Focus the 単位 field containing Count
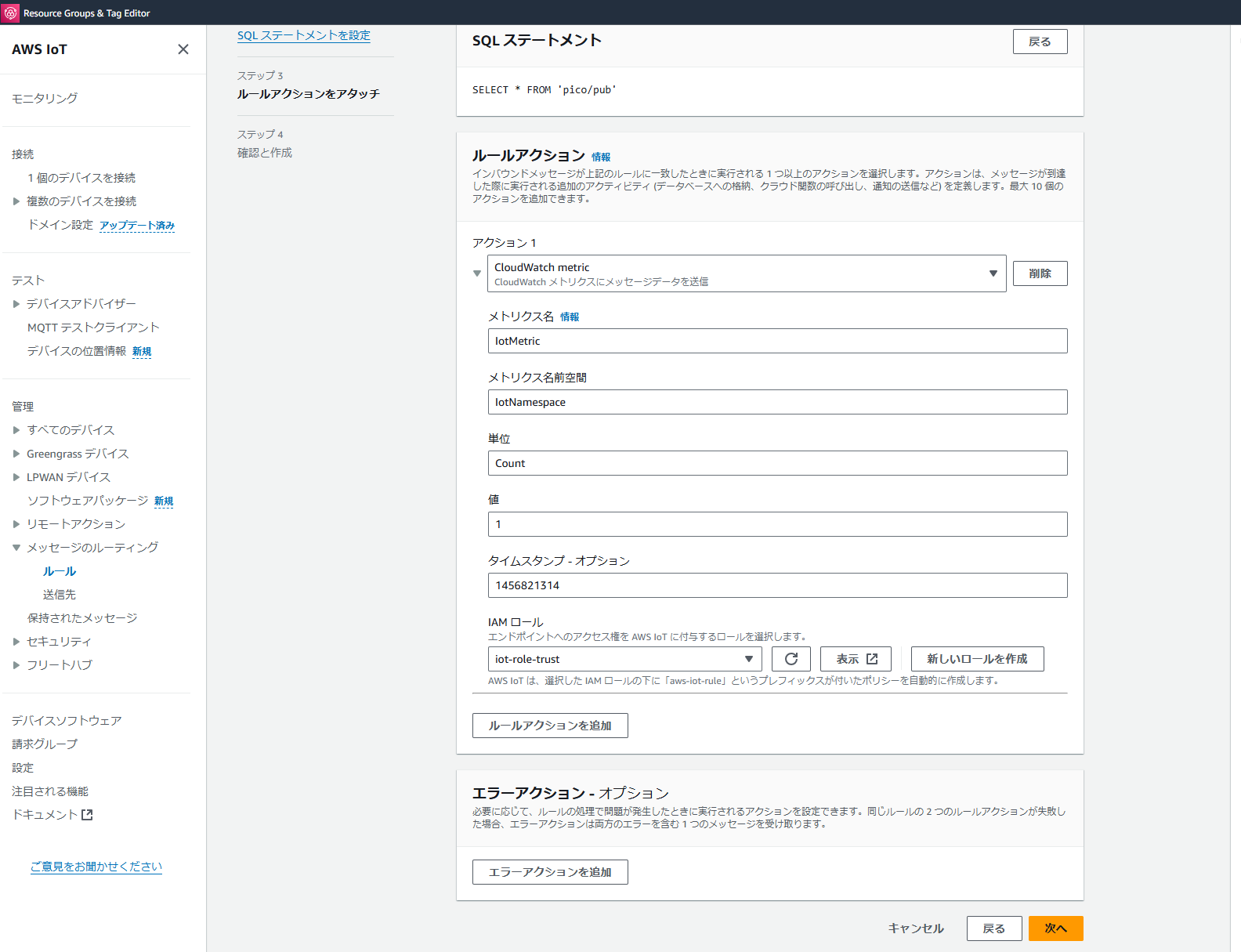 (x=777, y=463)
